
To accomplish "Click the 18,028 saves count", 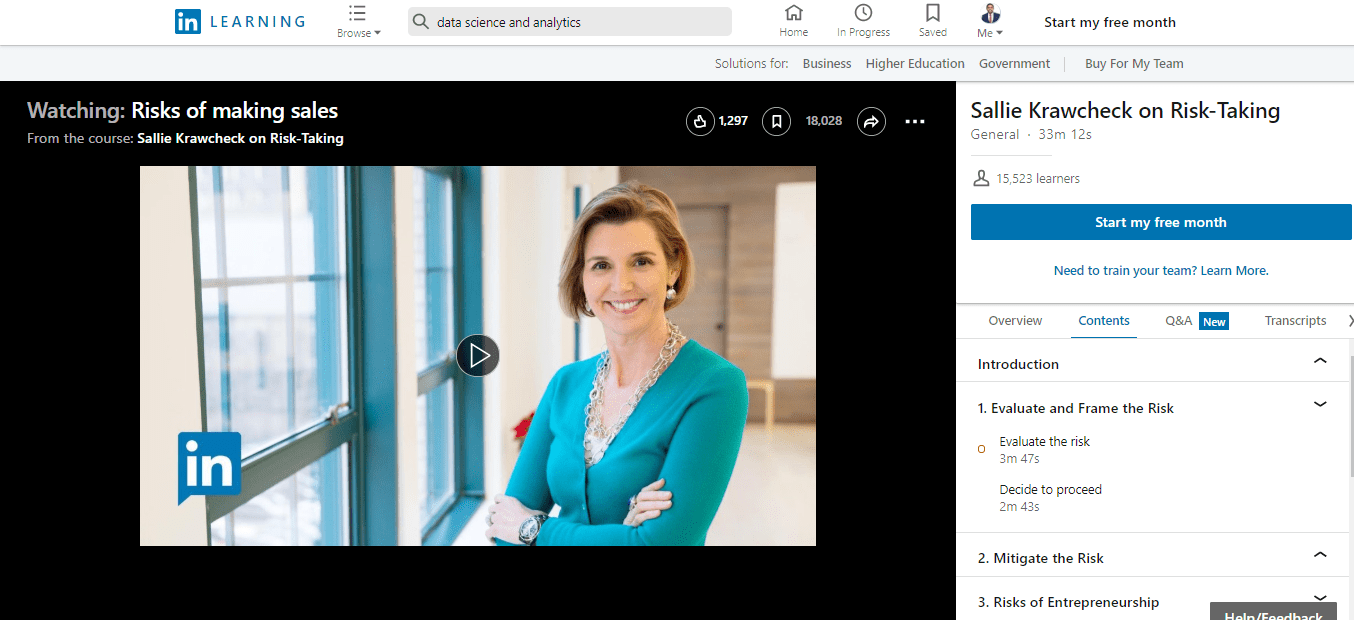I will 823,121.
